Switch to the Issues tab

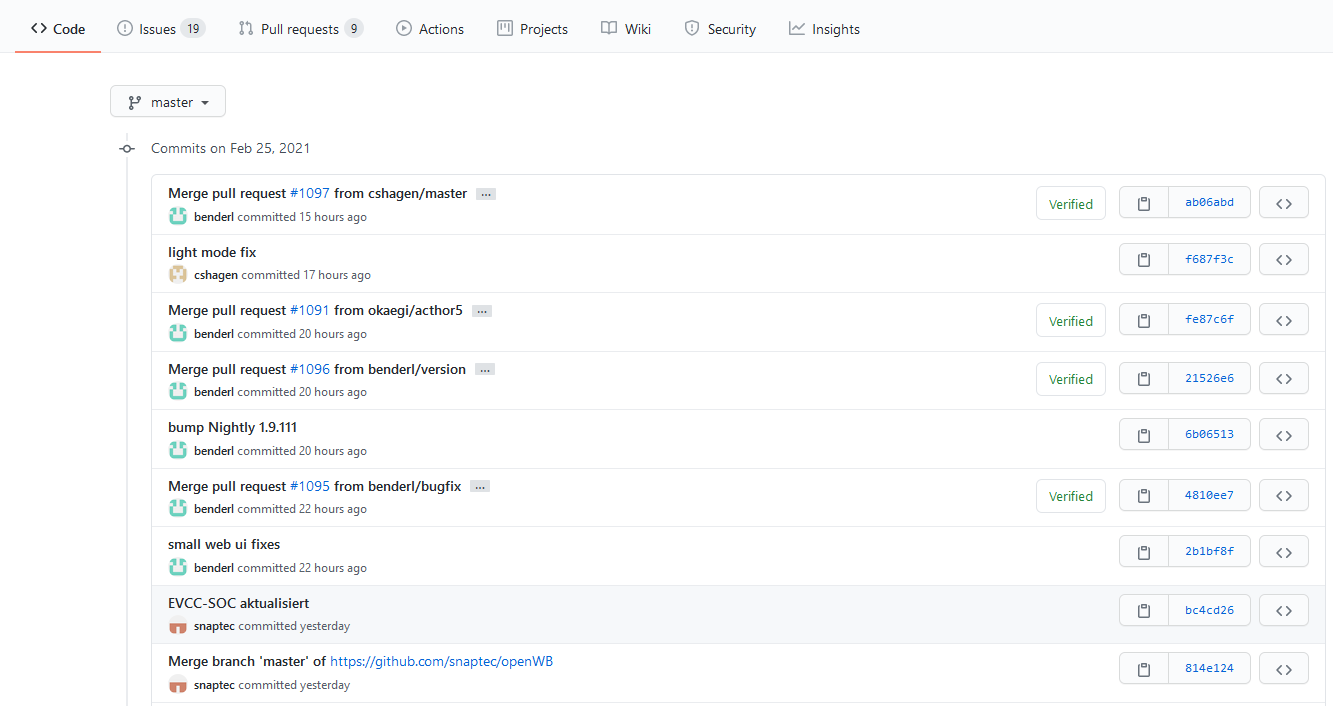point(160,29)
